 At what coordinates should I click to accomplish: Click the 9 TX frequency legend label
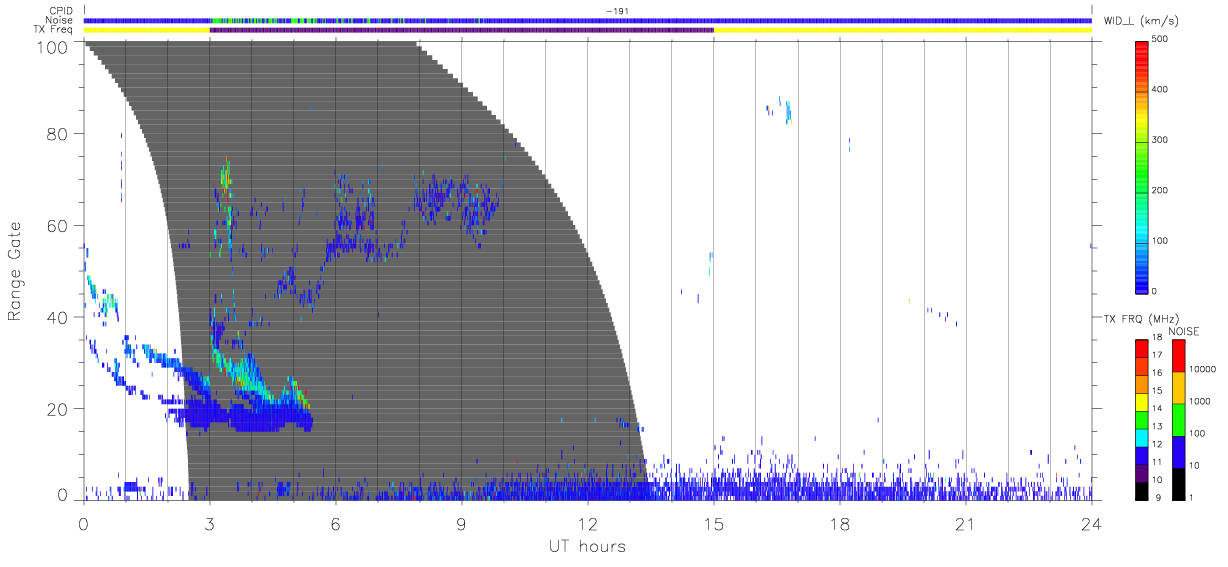tap(1157, 497)
